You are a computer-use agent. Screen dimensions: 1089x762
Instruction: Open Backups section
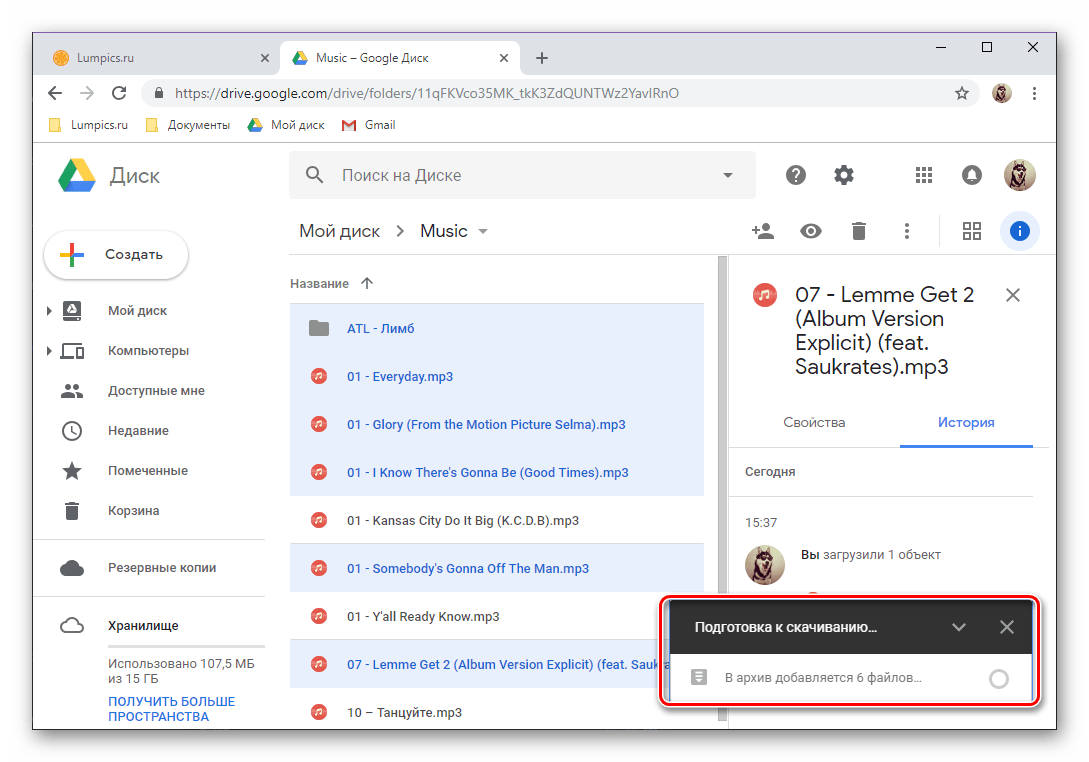point(162,568)
